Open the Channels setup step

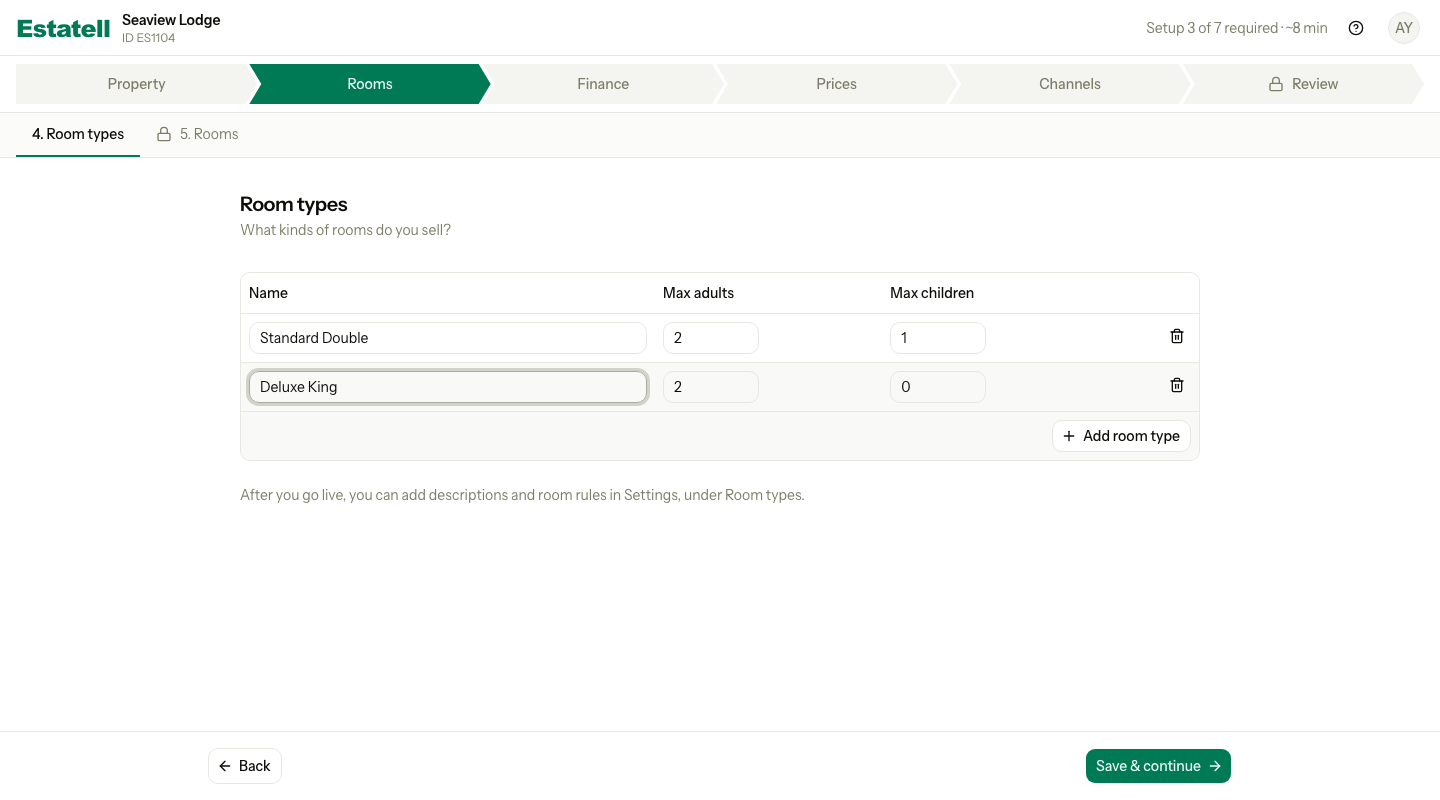click(1070, 84)
